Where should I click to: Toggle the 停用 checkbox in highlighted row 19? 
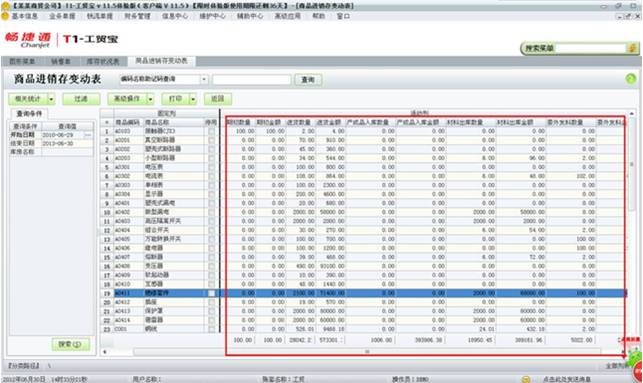tap(211, 293)
